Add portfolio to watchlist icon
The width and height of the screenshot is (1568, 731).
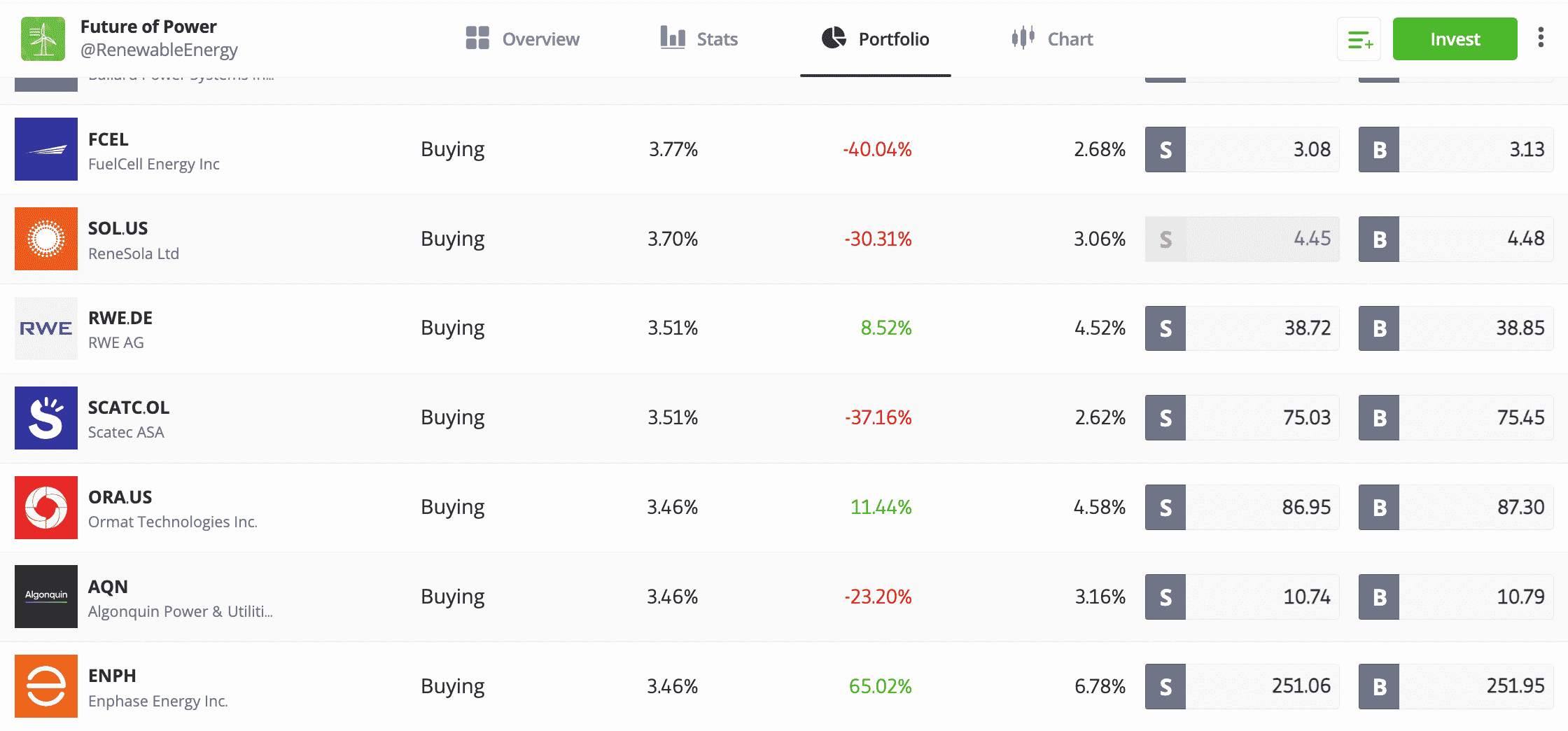[x=1359, y=39]
